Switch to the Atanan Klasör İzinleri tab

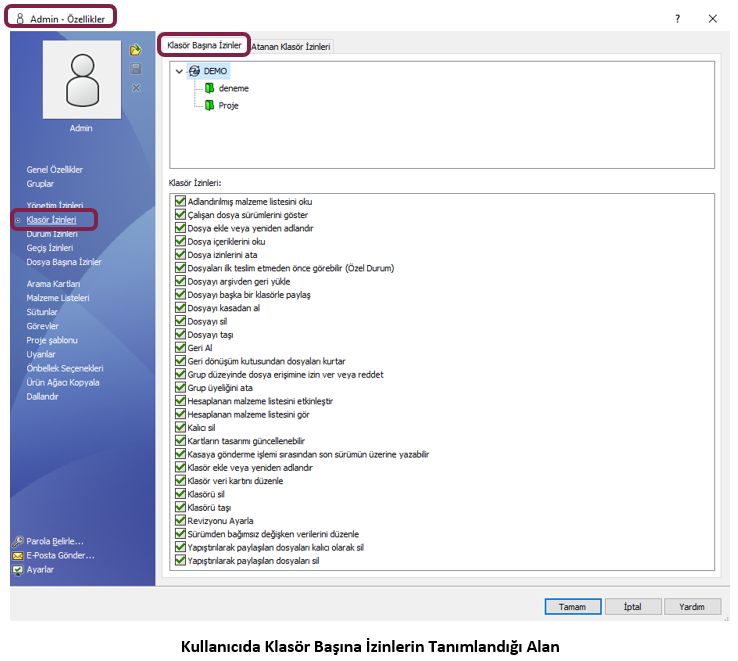pyautogui.click(x=291, y=46)
